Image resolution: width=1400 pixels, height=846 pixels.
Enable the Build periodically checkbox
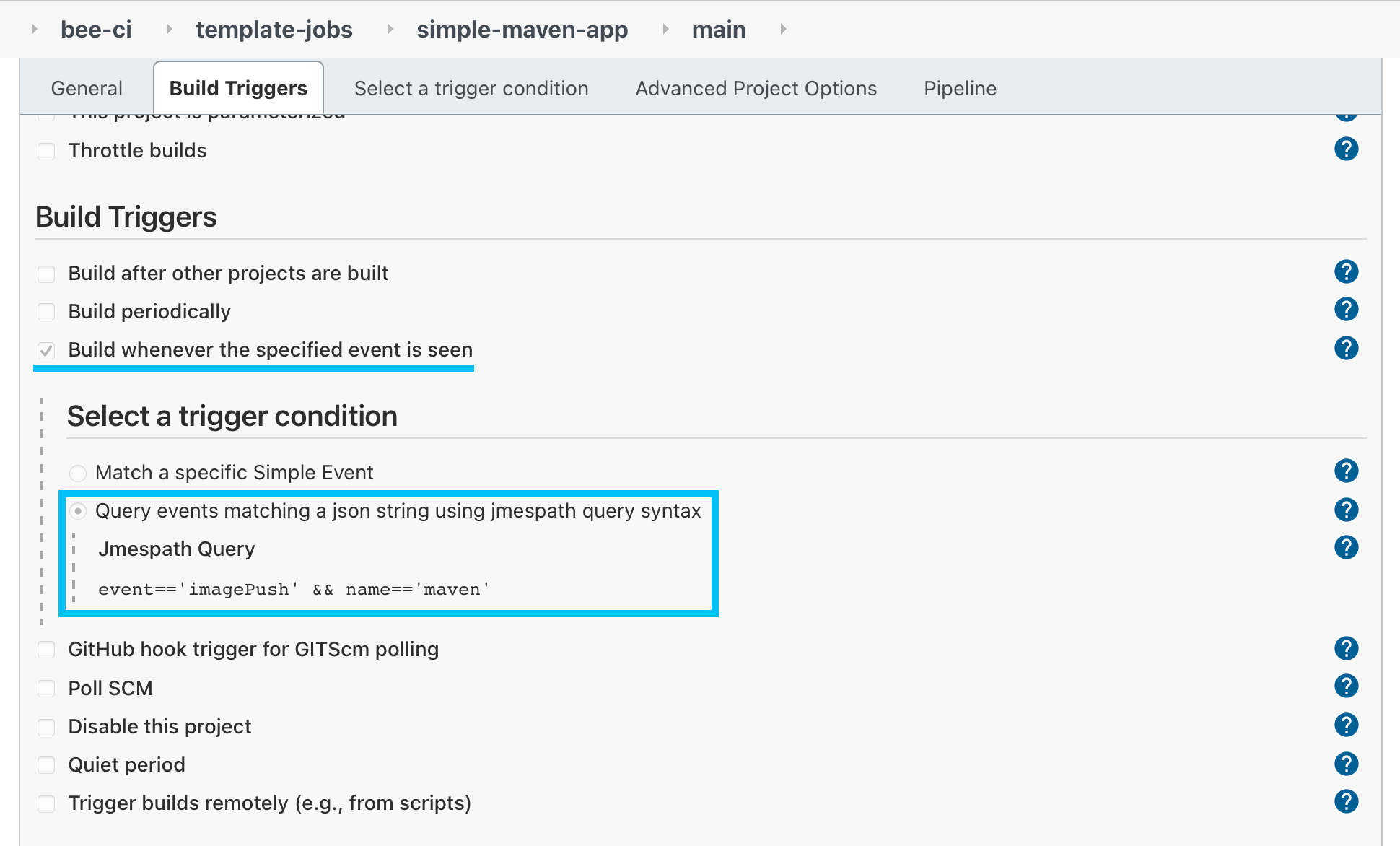pos(46,312)
